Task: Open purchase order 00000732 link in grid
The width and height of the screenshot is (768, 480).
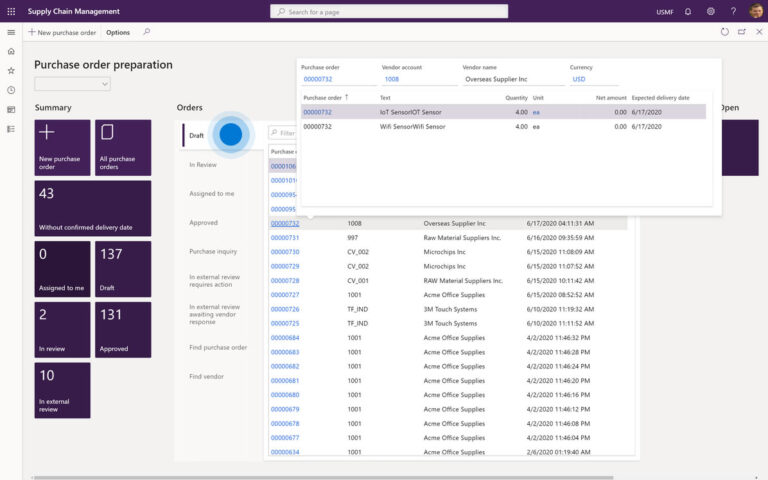Action: pyautogui.click(x=285, y=223)
